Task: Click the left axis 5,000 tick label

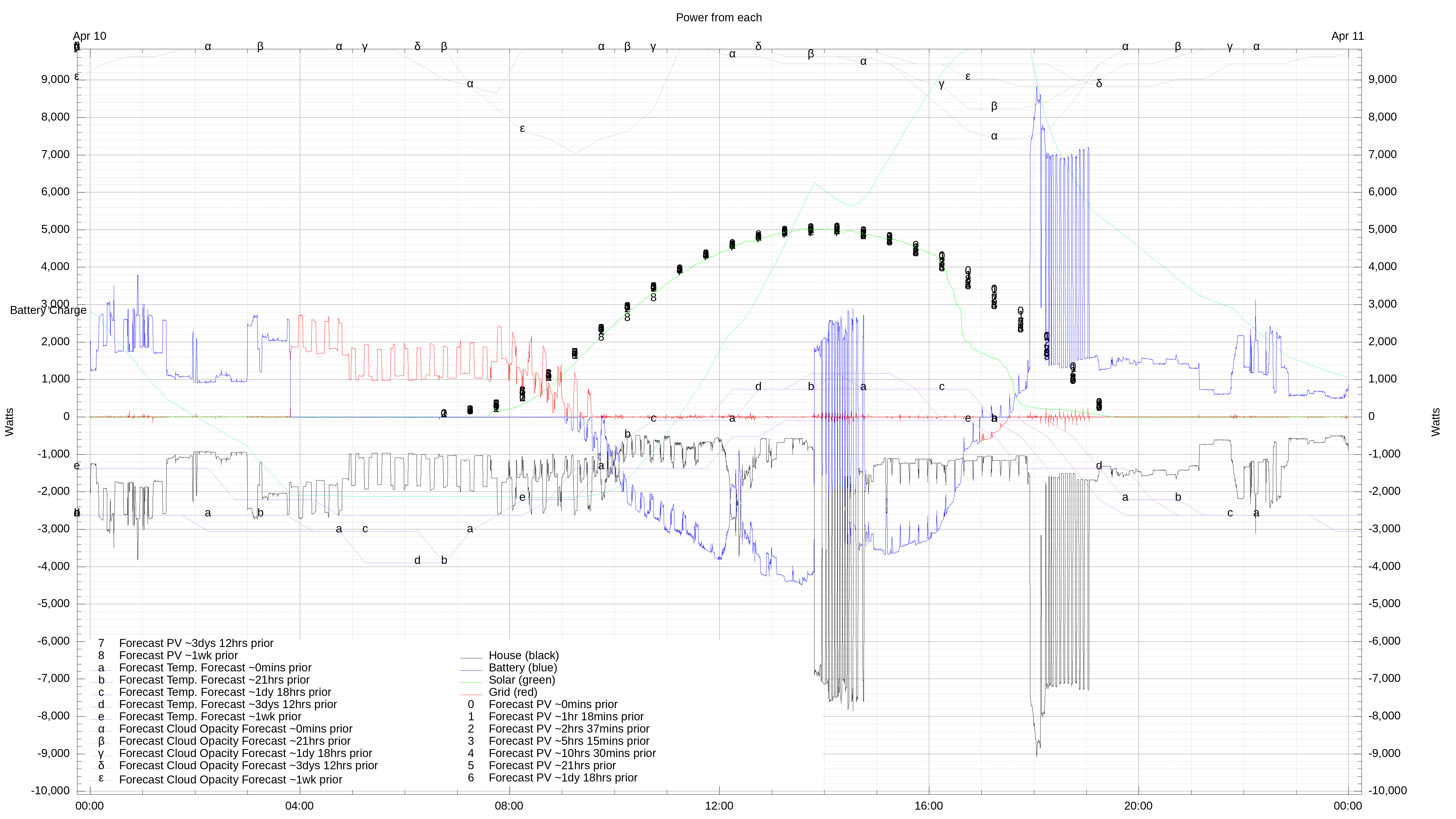Action: pyautogui.click(x=55, y=229)
